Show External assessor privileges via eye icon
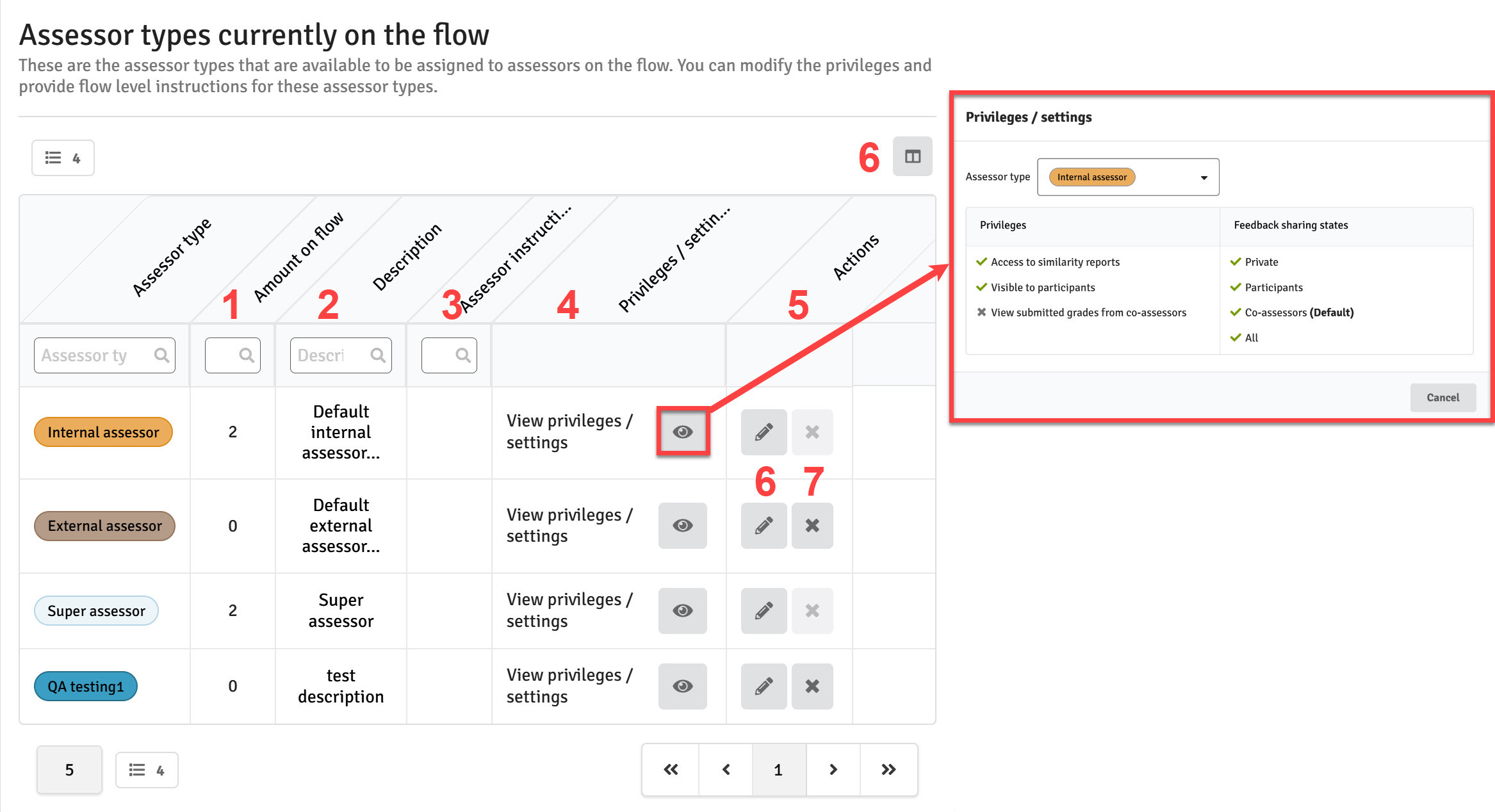 point(683,526)
